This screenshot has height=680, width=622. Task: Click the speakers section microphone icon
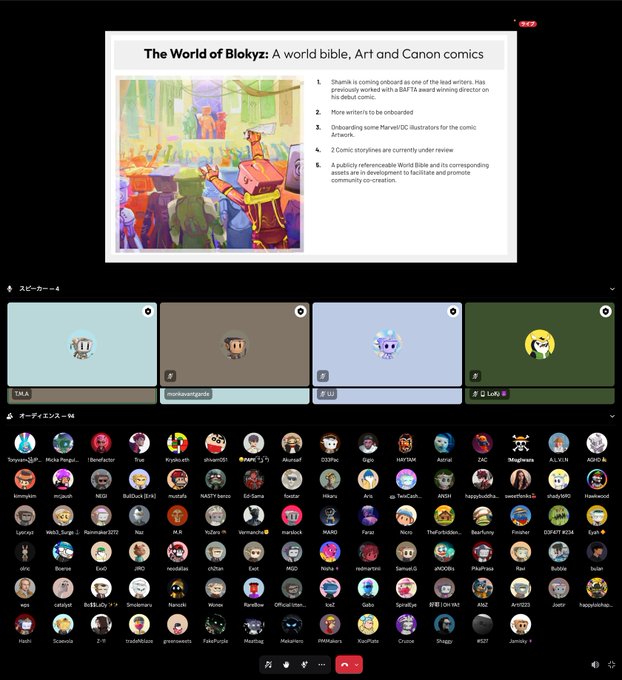[10, 289]
